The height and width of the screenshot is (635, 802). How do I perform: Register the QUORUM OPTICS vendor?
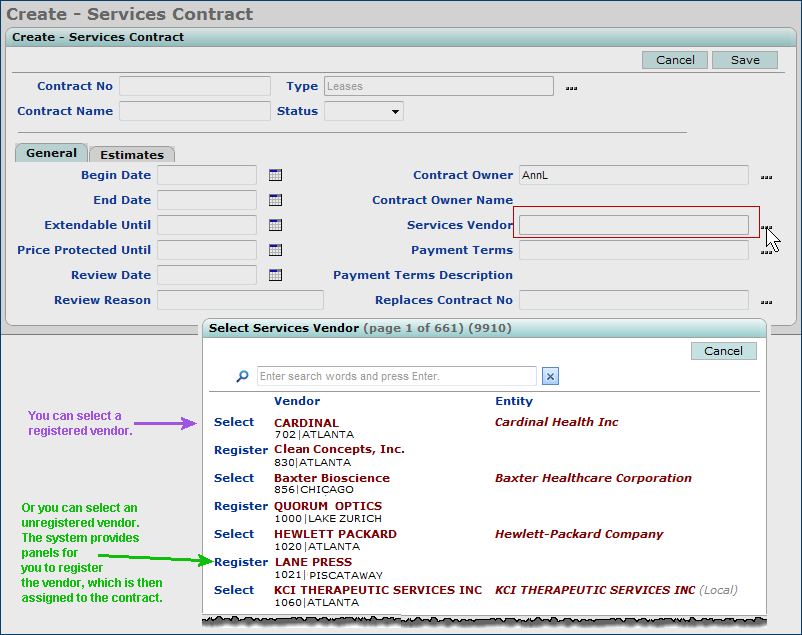(241, 506)
